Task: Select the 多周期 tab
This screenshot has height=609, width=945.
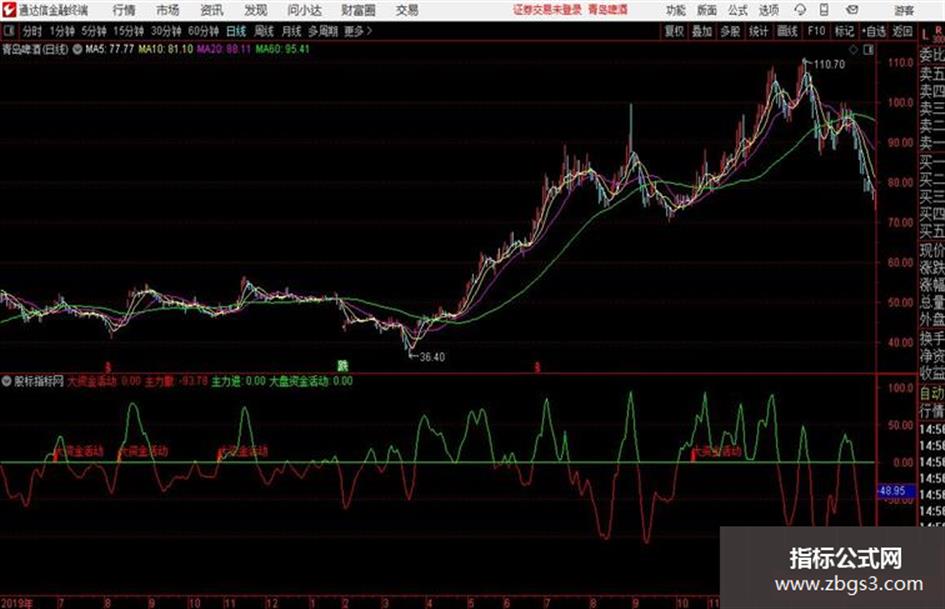Action: (x=323, y=31)
